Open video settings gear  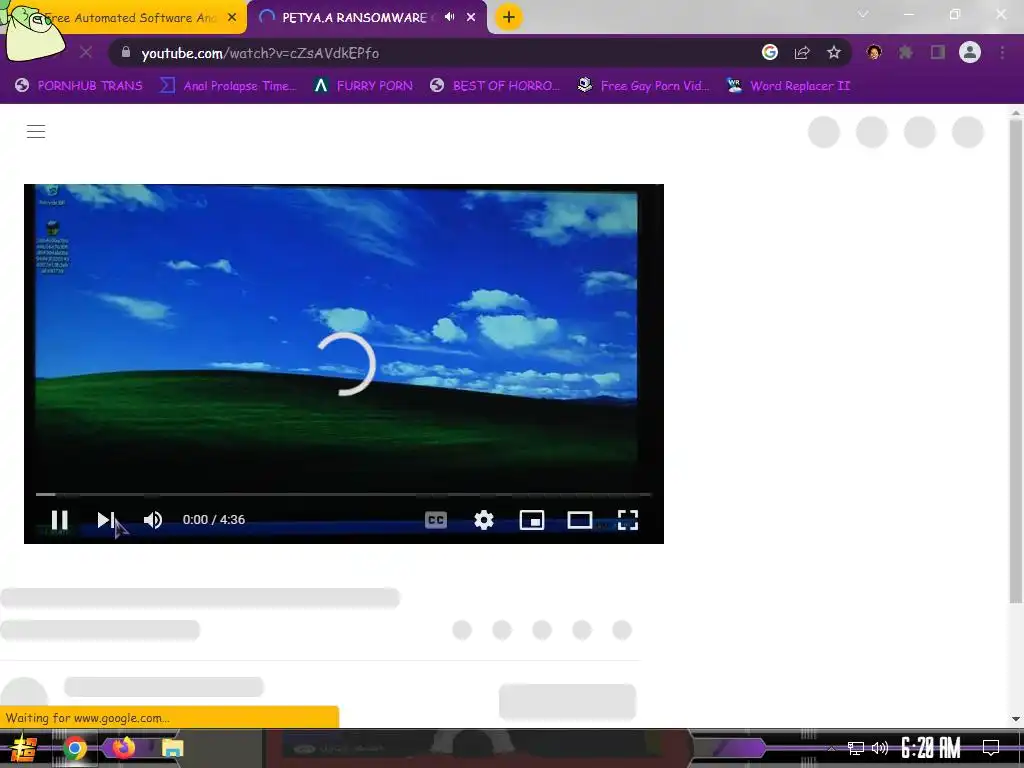(484, 520)
